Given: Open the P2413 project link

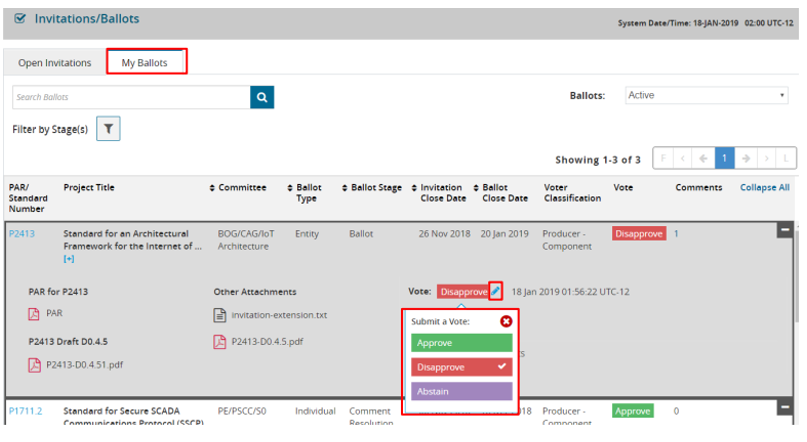Looking at the screenshot, I should tap(22, 233).
